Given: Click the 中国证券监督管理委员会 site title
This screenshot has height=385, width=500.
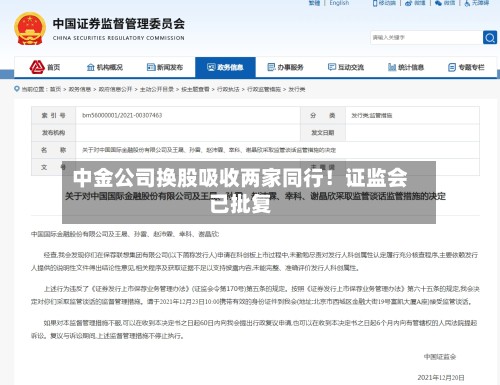Looking at the screenshot, I should coord(119,24).
